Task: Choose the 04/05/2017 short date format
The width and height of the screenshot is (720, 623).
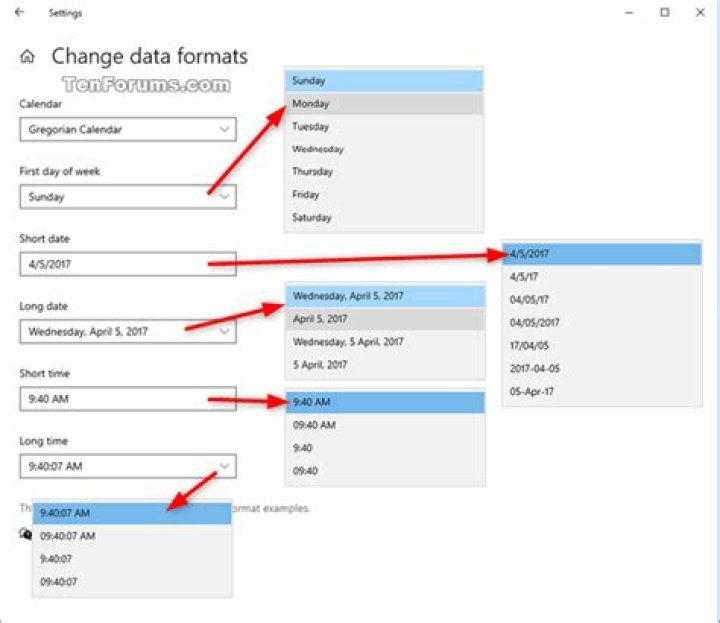Action: 602,323
